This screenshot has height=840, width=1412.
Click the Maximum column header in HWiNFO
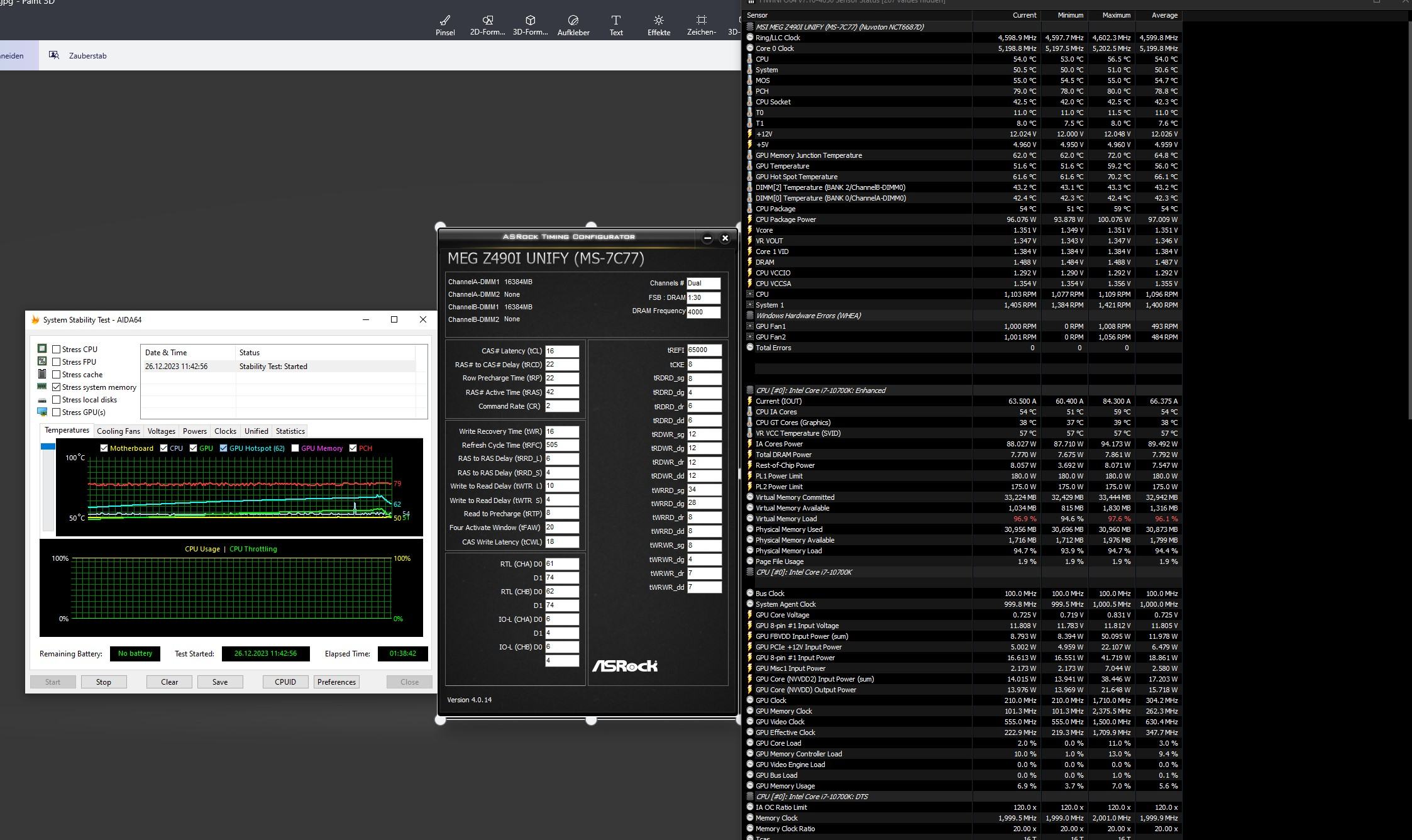(1111, 15)
